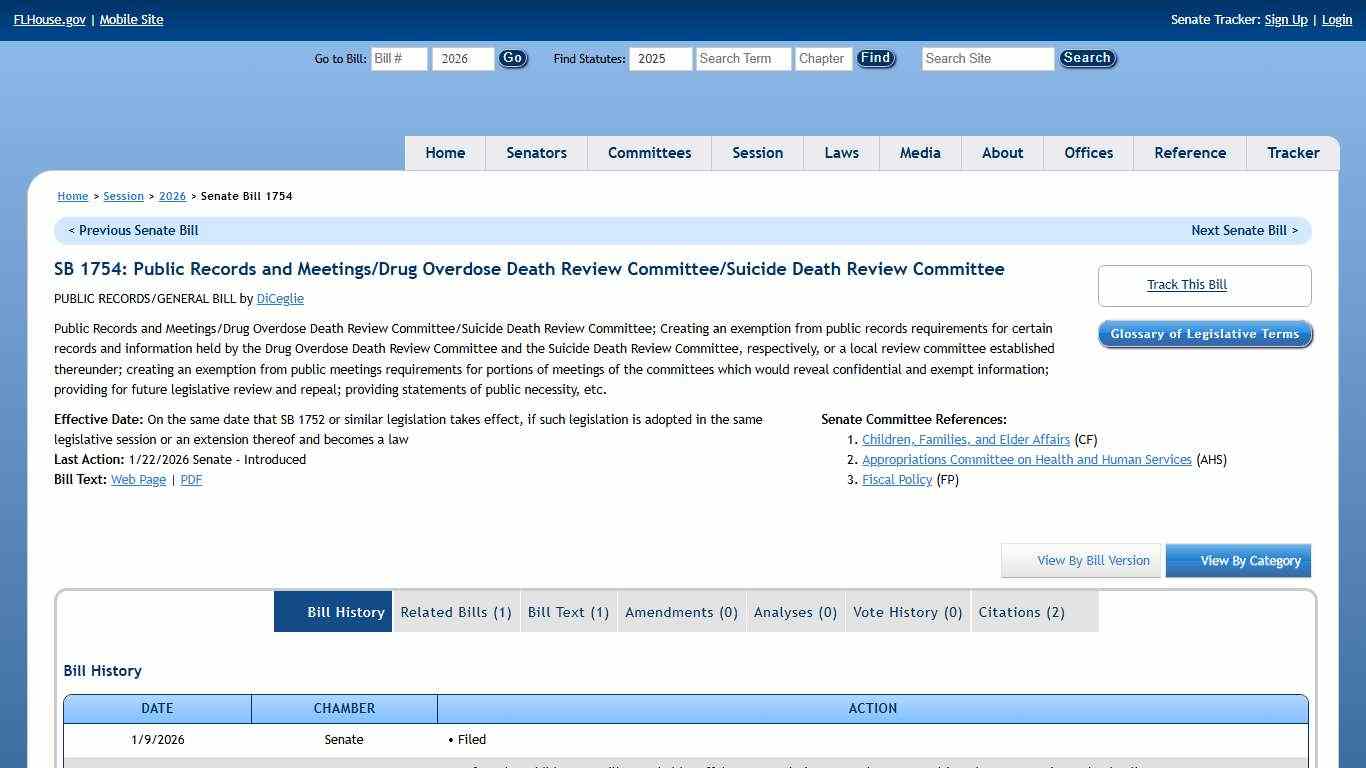Switch to the Related Bills tab
Image resolution: width=1366 pixels, height=768 pixels.
coord(455,611)
